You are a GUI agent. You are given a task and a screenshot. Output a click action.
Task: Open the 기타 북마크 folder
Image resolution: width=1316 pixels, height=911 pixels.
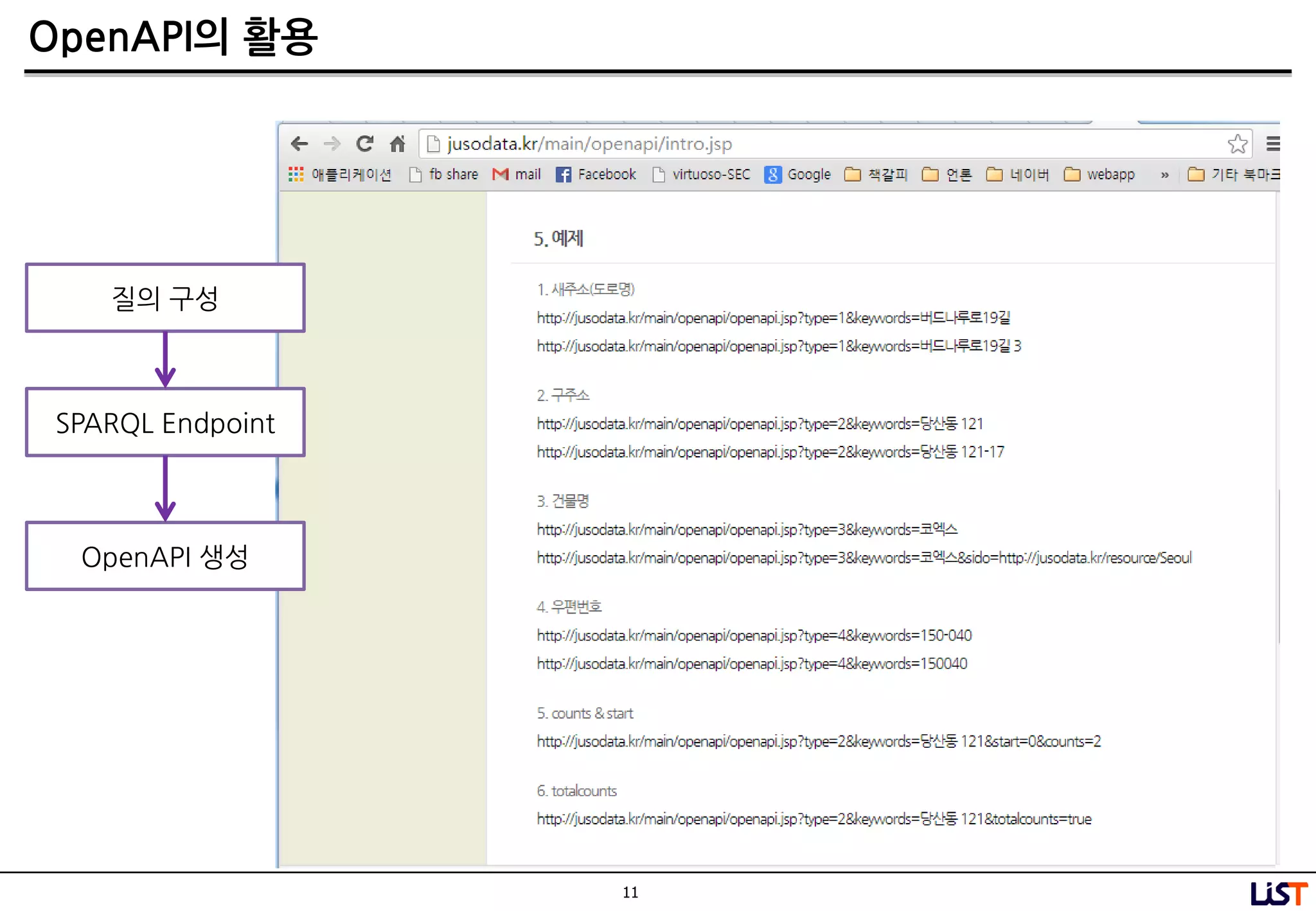1234,174
